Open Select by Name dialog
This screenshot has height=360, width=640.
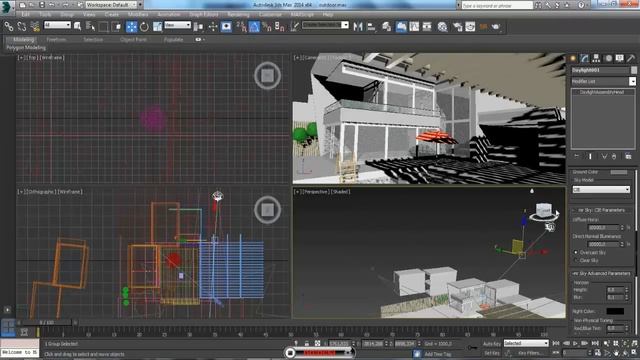(x=90, y=27)
